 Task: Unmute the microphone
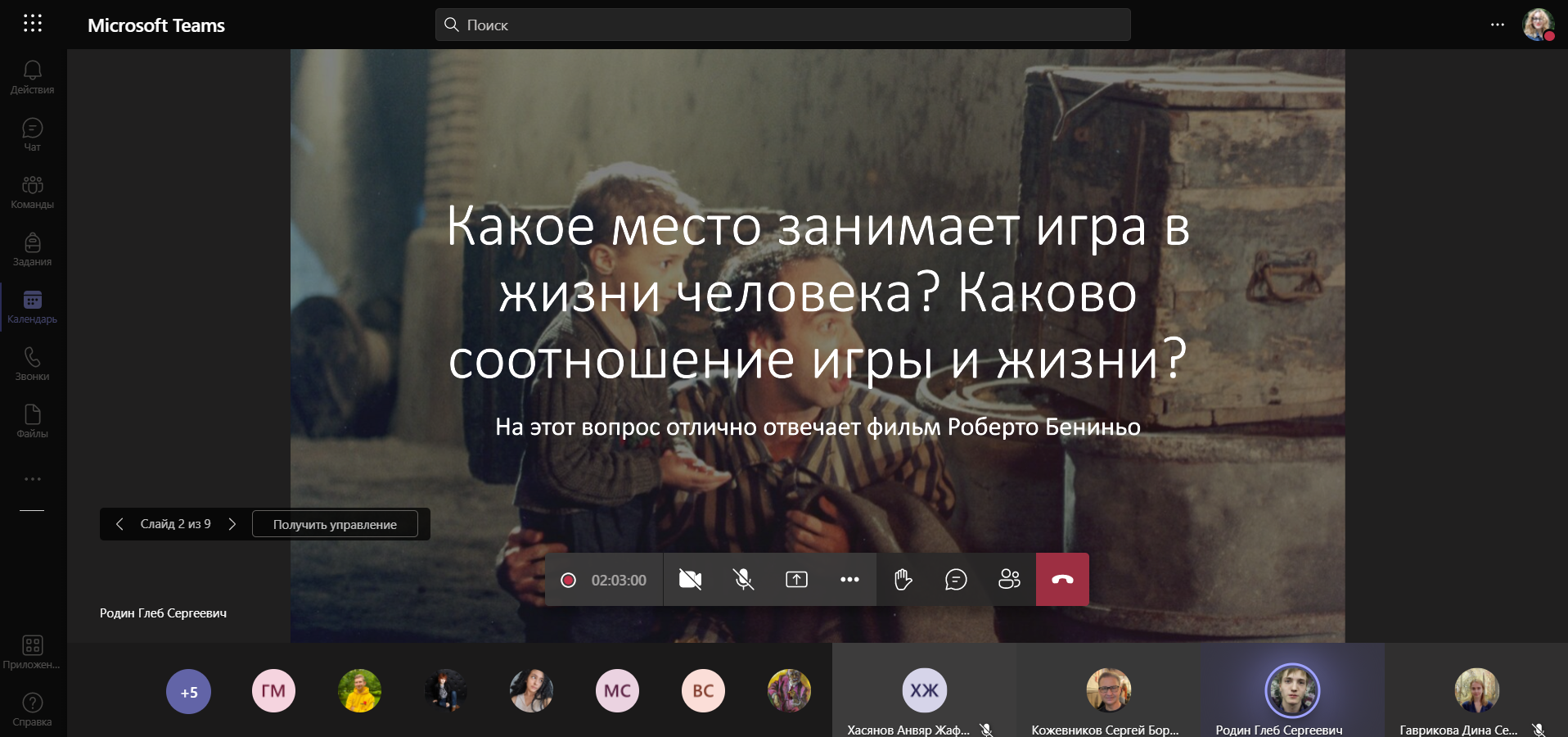(743, 580)
